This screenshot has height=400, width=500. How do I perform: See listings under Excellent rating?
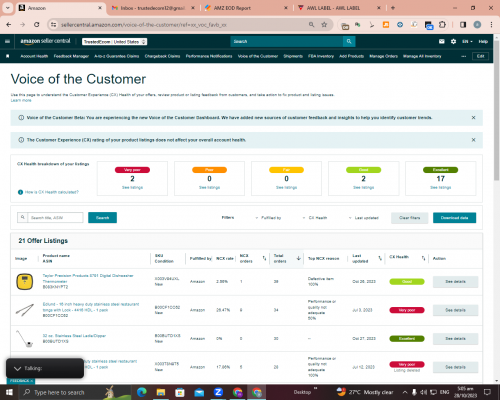click(440, 188)
